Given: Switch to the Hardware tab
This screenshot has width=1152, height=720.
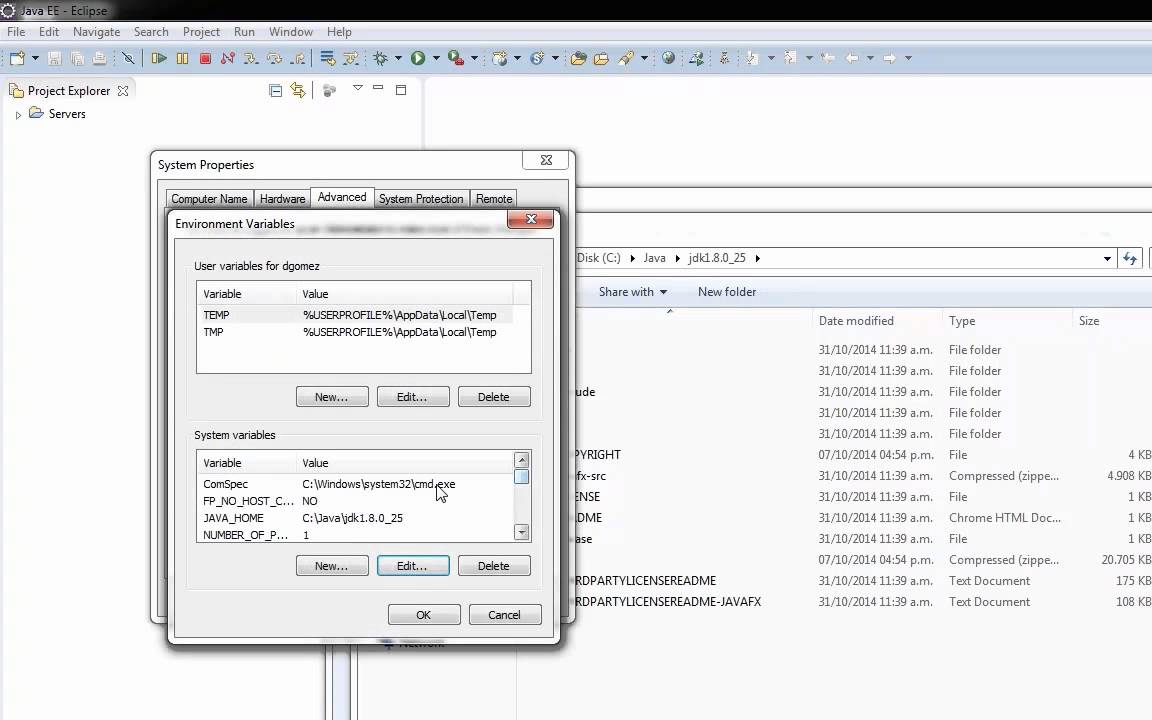Looking at the screenshot, I should coord(282,198).
